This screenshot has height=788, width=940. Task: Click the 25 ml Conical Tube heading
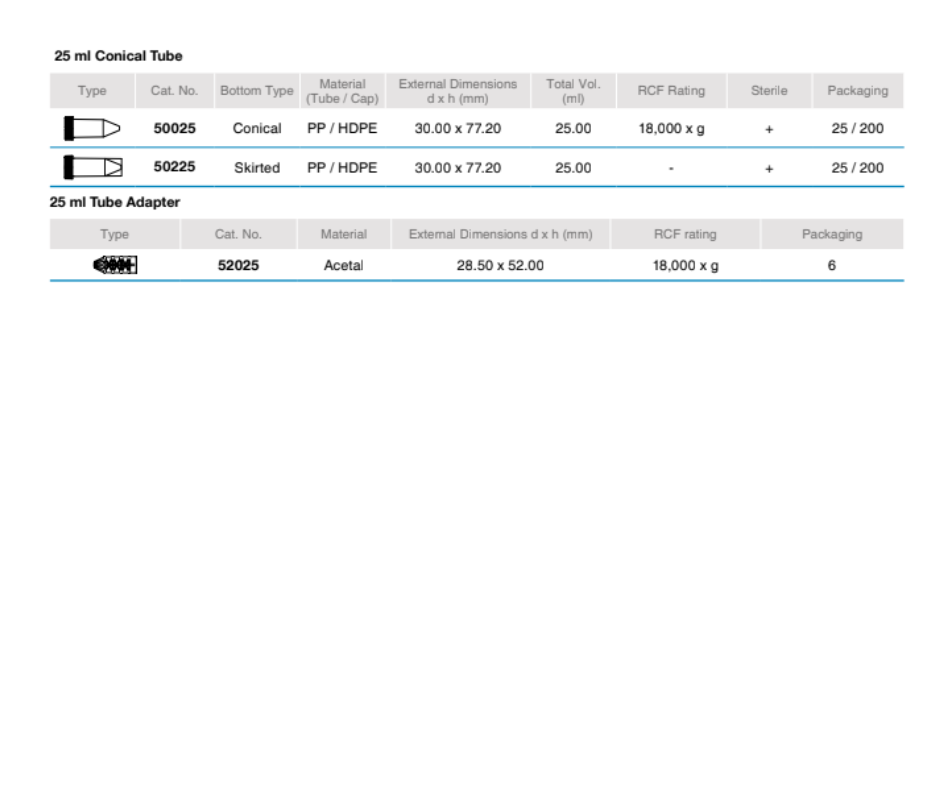(x=118, y=56)
